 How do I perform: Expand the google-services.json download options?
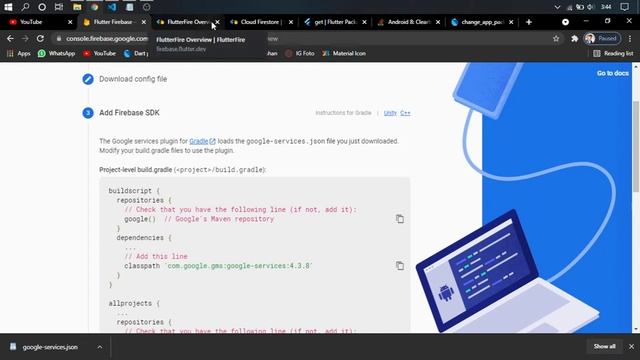point(100,347)
